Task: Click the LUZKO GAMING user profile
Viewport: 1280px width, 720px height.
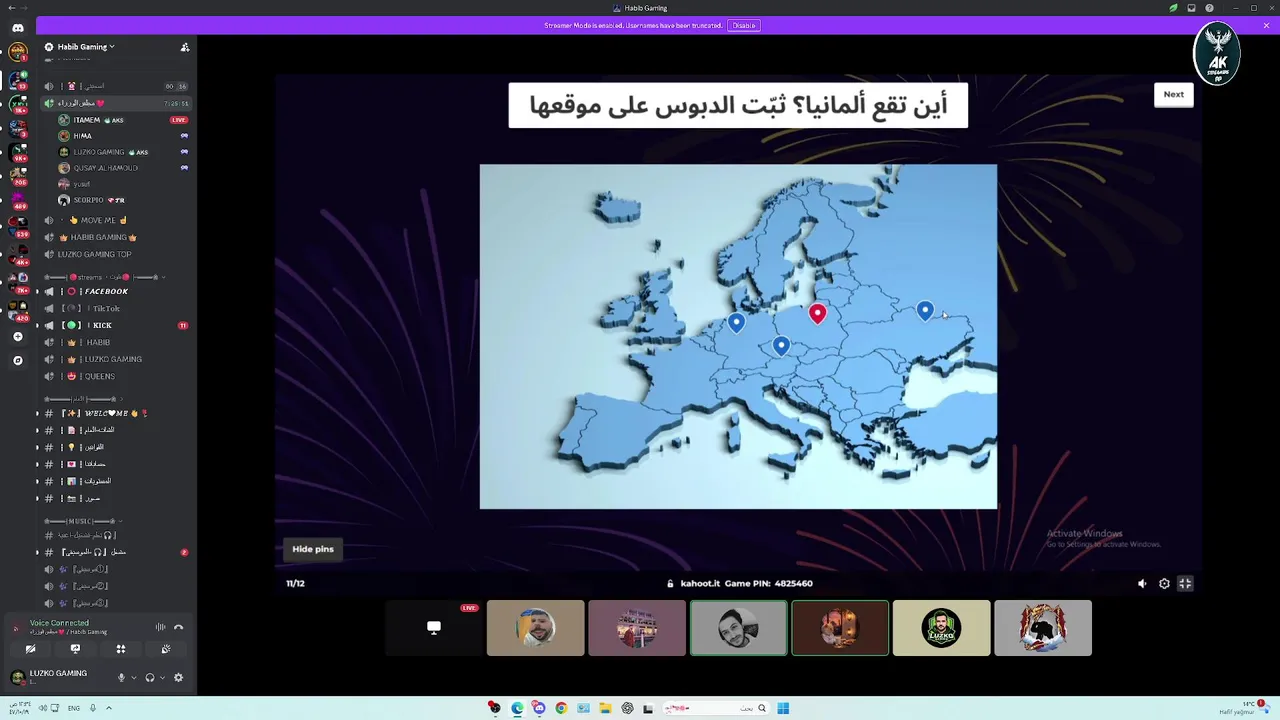Action: pos(50,677)
